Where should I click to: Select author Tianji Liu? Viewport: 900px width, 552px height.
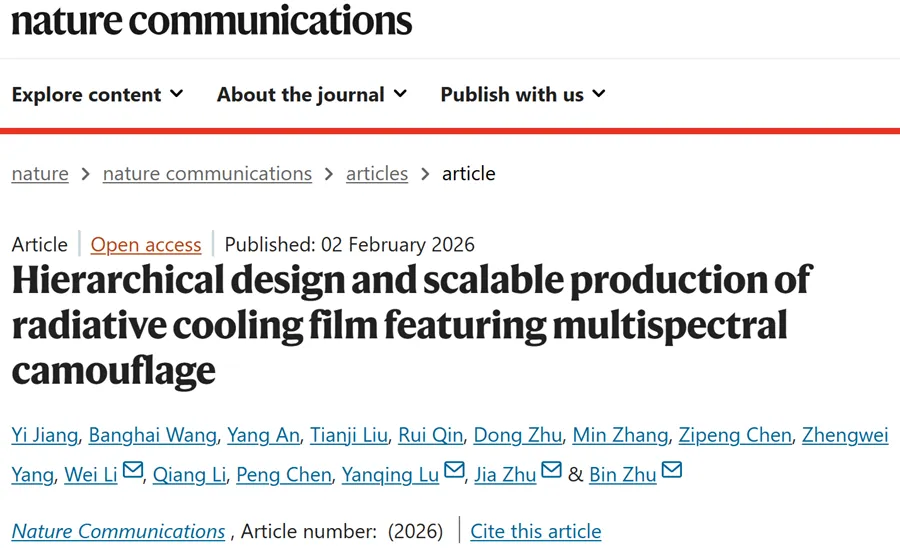[346, 435]
